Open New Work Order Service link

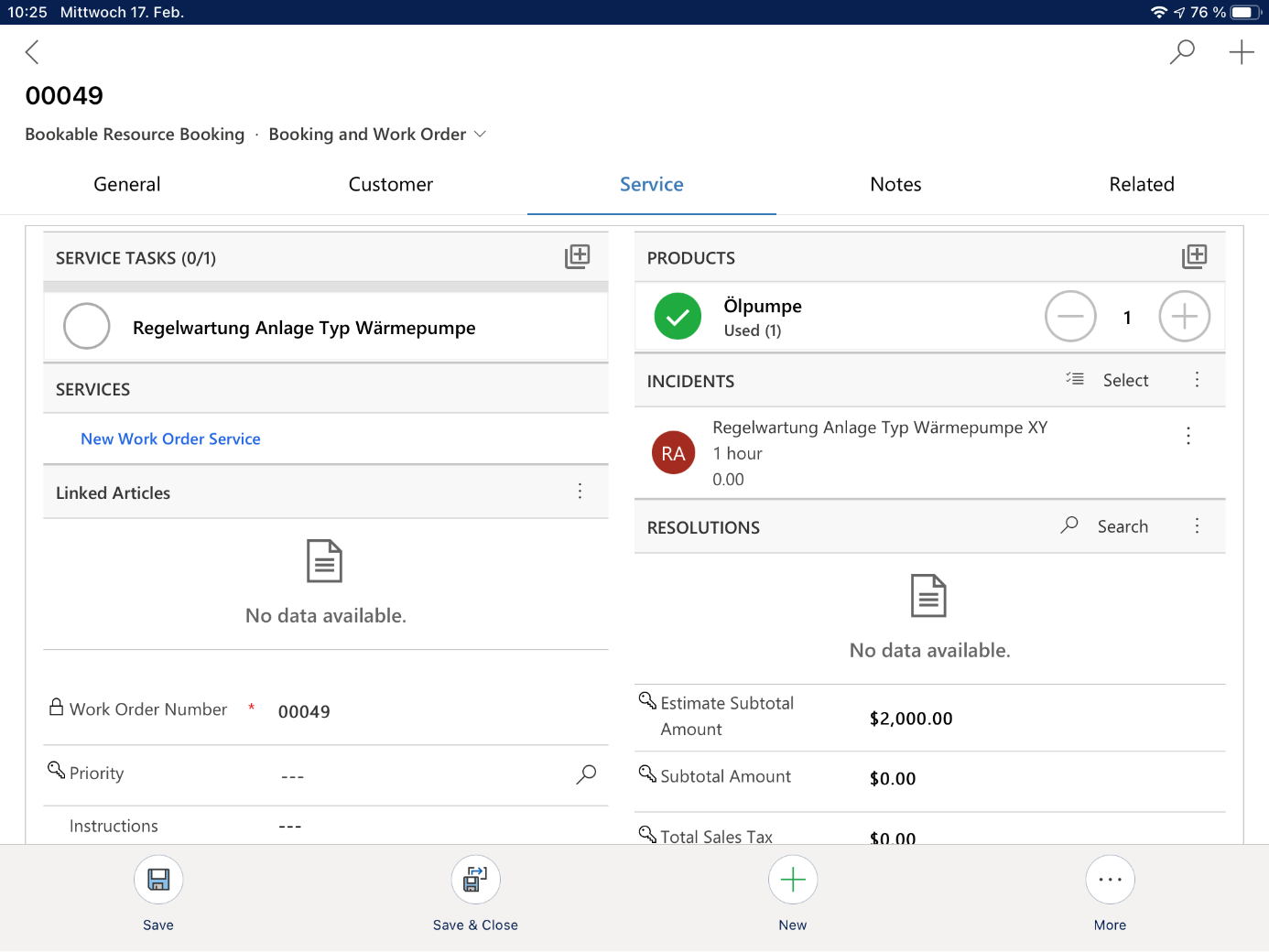coord(170,438)
